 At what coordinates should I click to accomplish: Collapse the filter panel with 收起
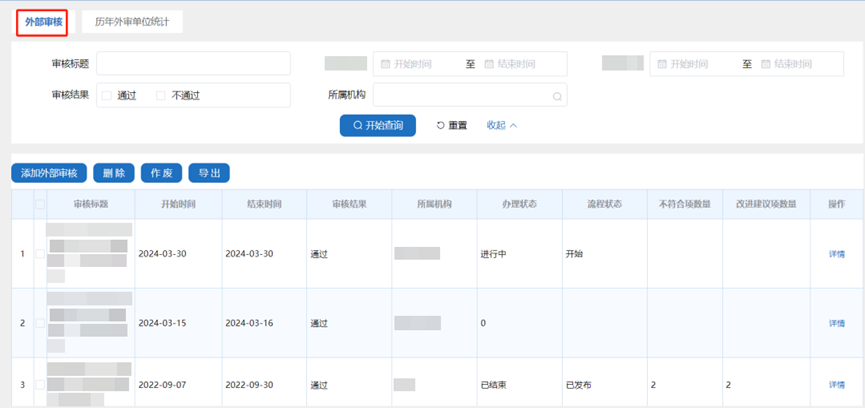502,126
